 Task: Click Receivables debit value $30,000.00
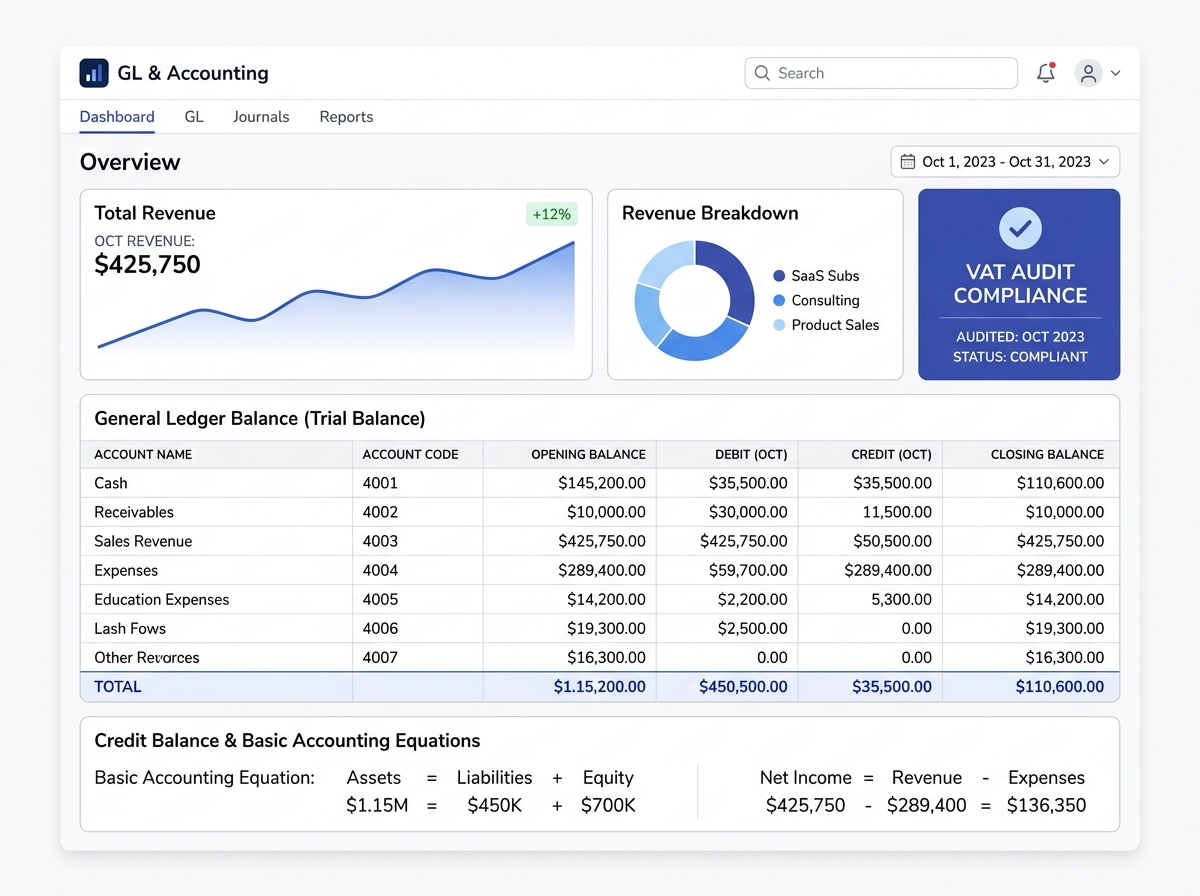point(748,512)
